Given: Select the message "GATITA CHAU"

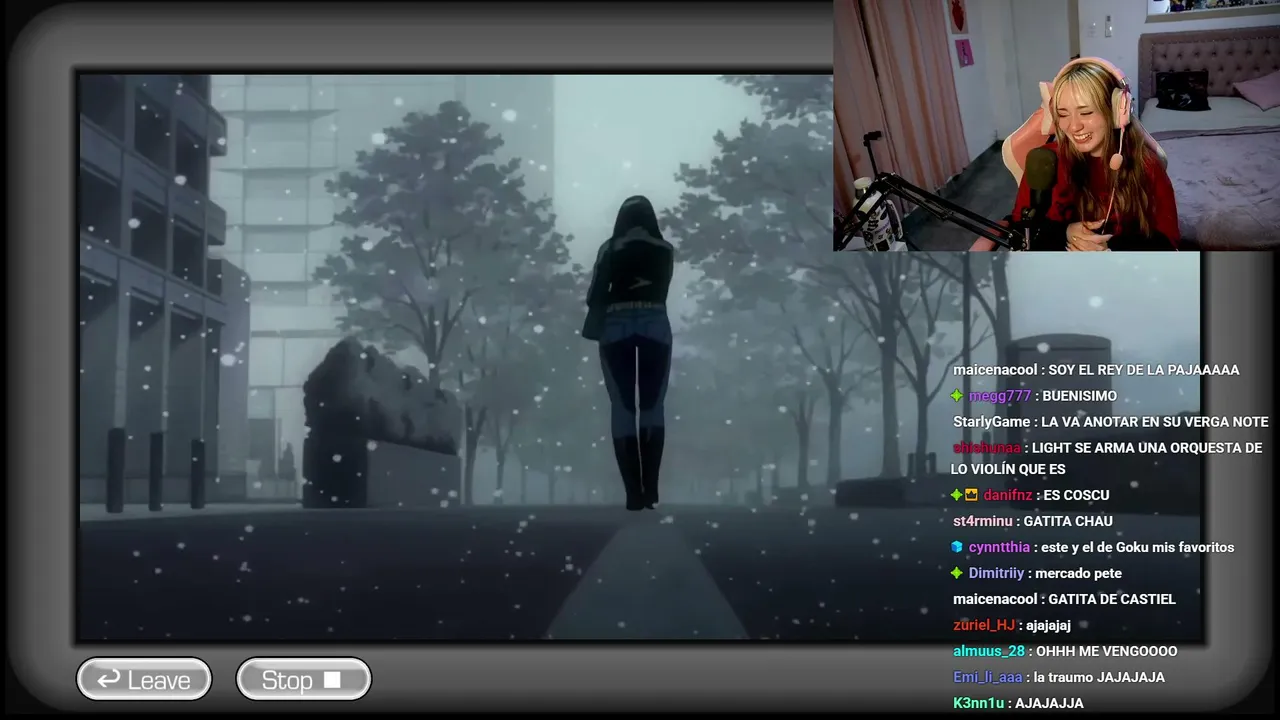Looking at the screenshot, I should (1068, 521).
